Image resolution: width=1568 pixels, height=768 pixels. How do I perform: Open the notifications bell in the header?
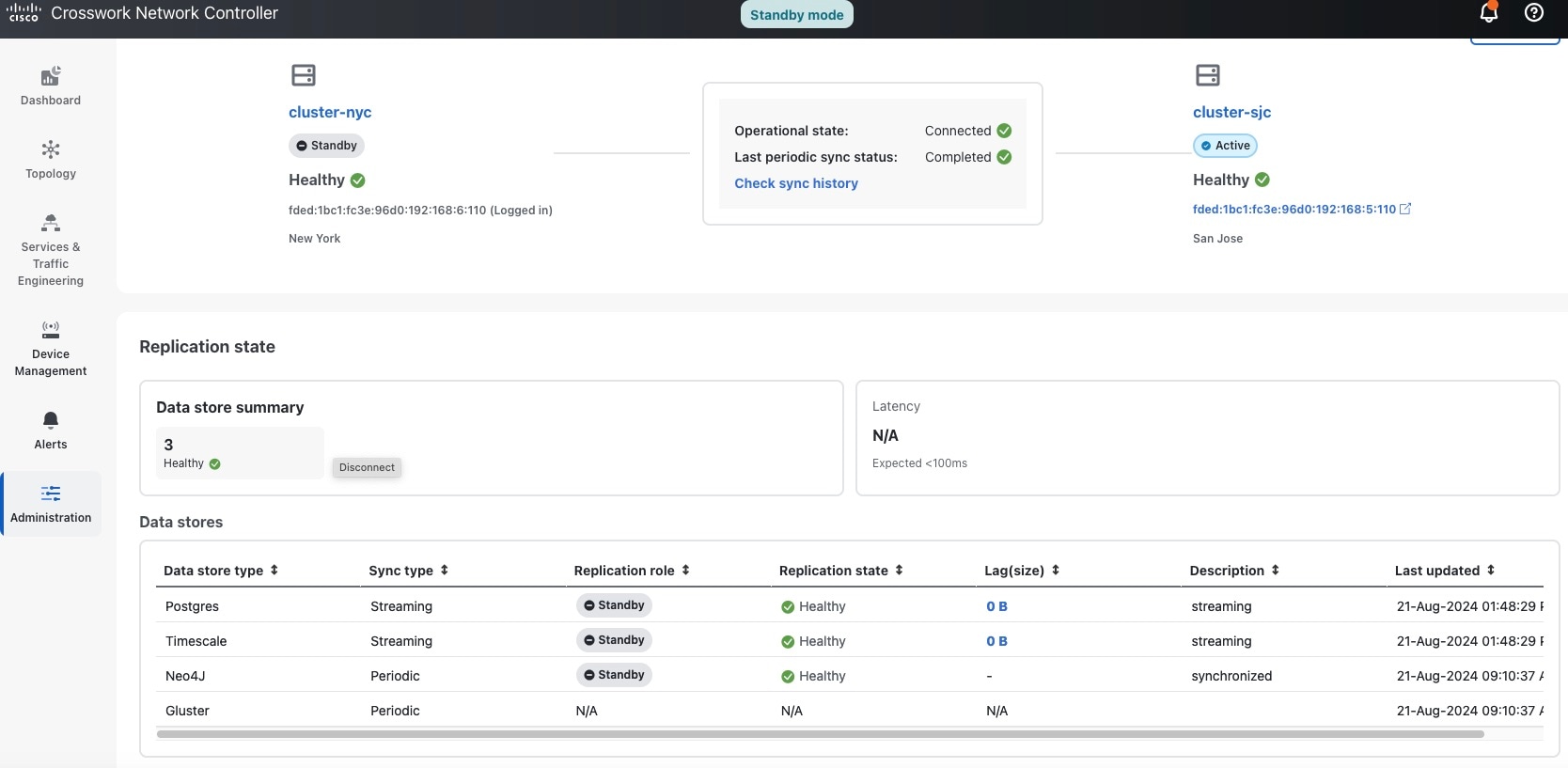1489,12
